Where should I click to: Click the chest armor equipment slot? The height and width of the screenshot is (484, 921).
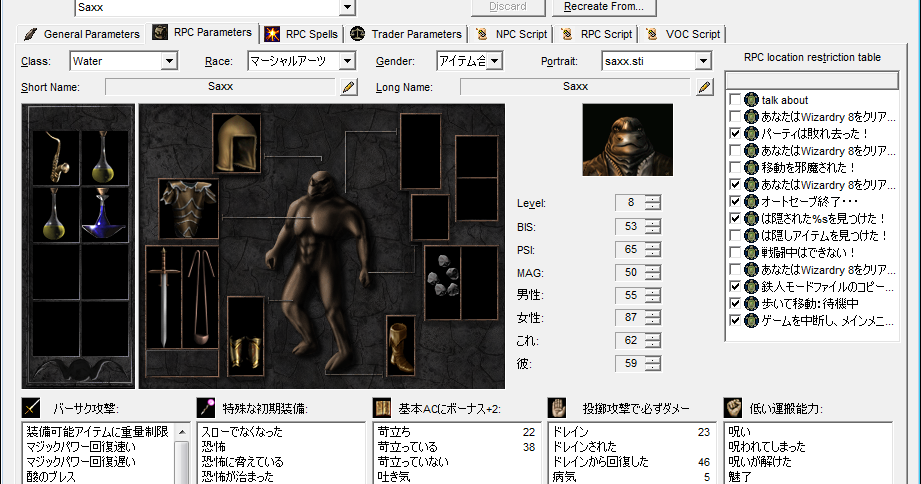tap(189, 209)
